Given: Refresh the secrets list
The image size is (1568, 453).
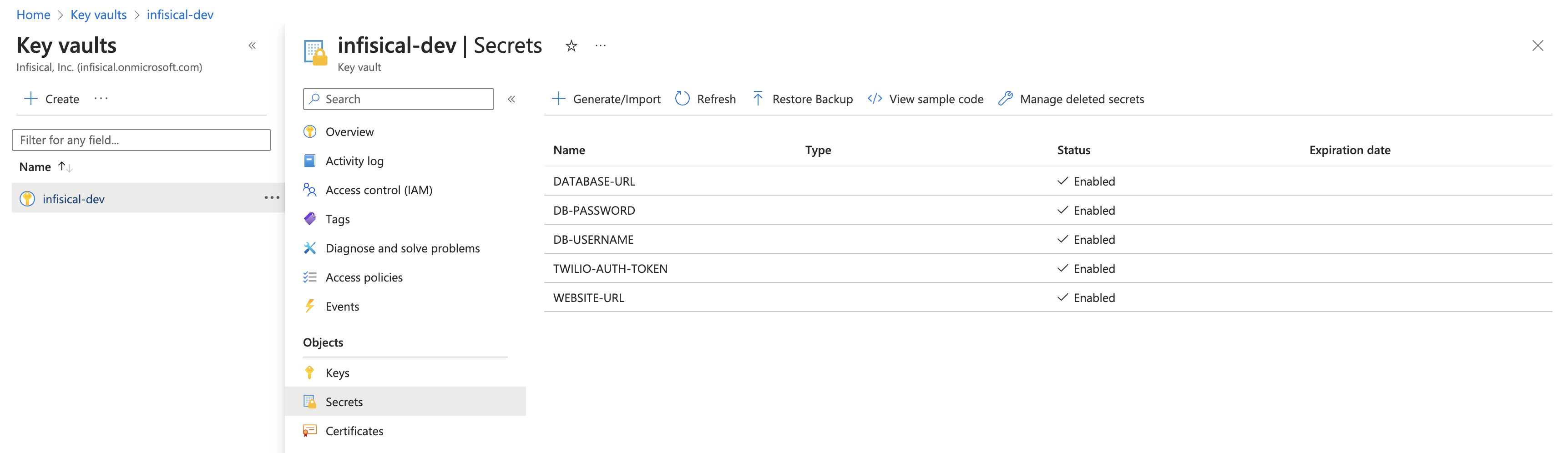Looking at the screenshot, I should pyautogui.click(x=705, y=99).
